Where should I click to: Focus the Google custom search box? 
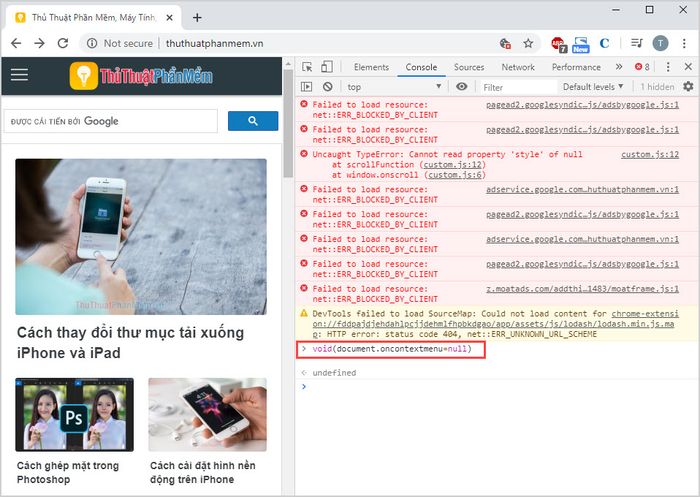(111, 121)
